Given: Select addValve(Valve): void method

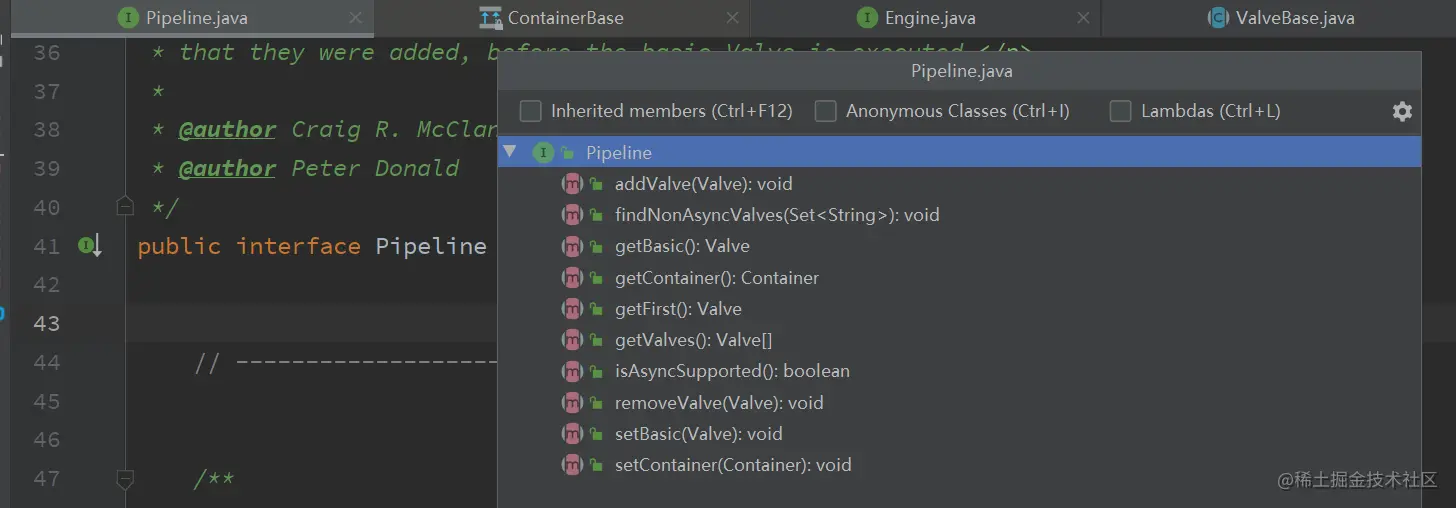Looking at the screenshot, I should click(x=703, y=184).
